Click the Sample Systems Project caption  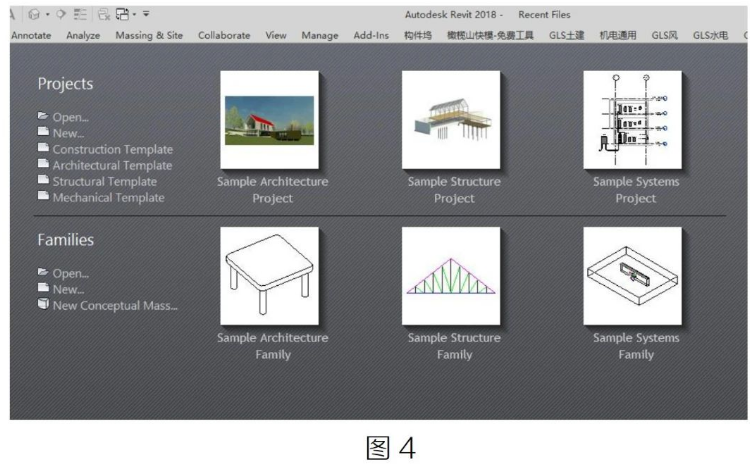636,190
